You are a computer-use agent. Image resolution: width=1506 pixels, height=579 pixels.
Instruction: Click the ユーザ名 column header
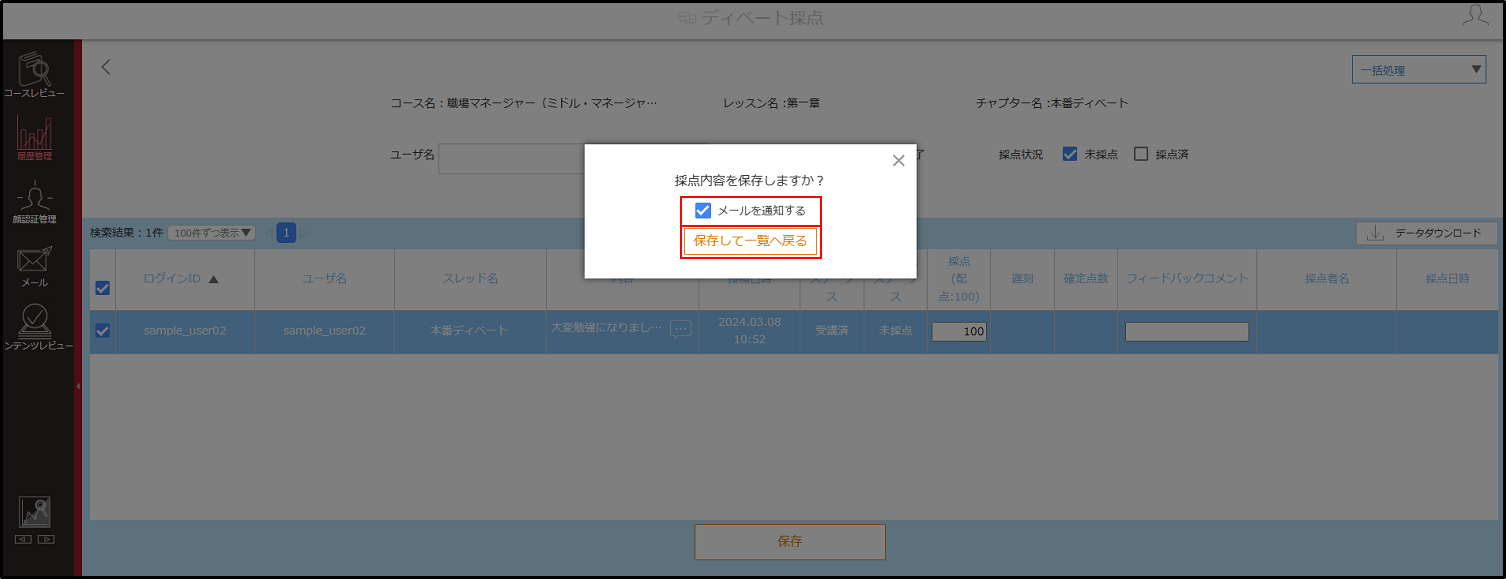click(325, 279)
